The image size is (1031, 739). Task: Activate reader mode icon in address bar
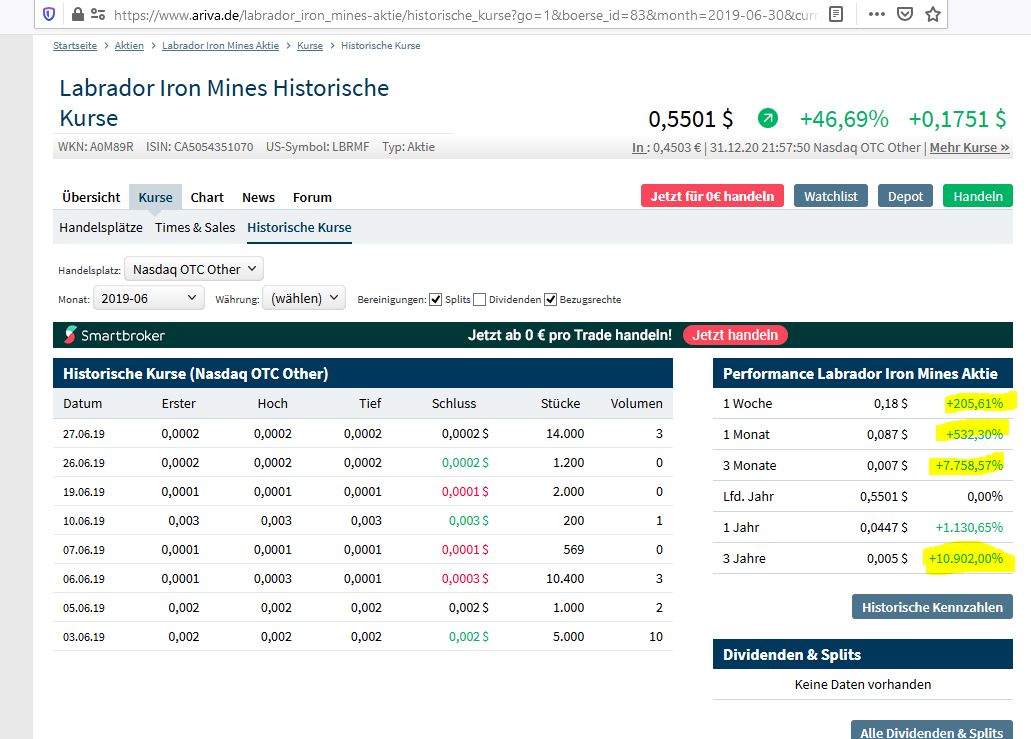click(x=837, y=14)
